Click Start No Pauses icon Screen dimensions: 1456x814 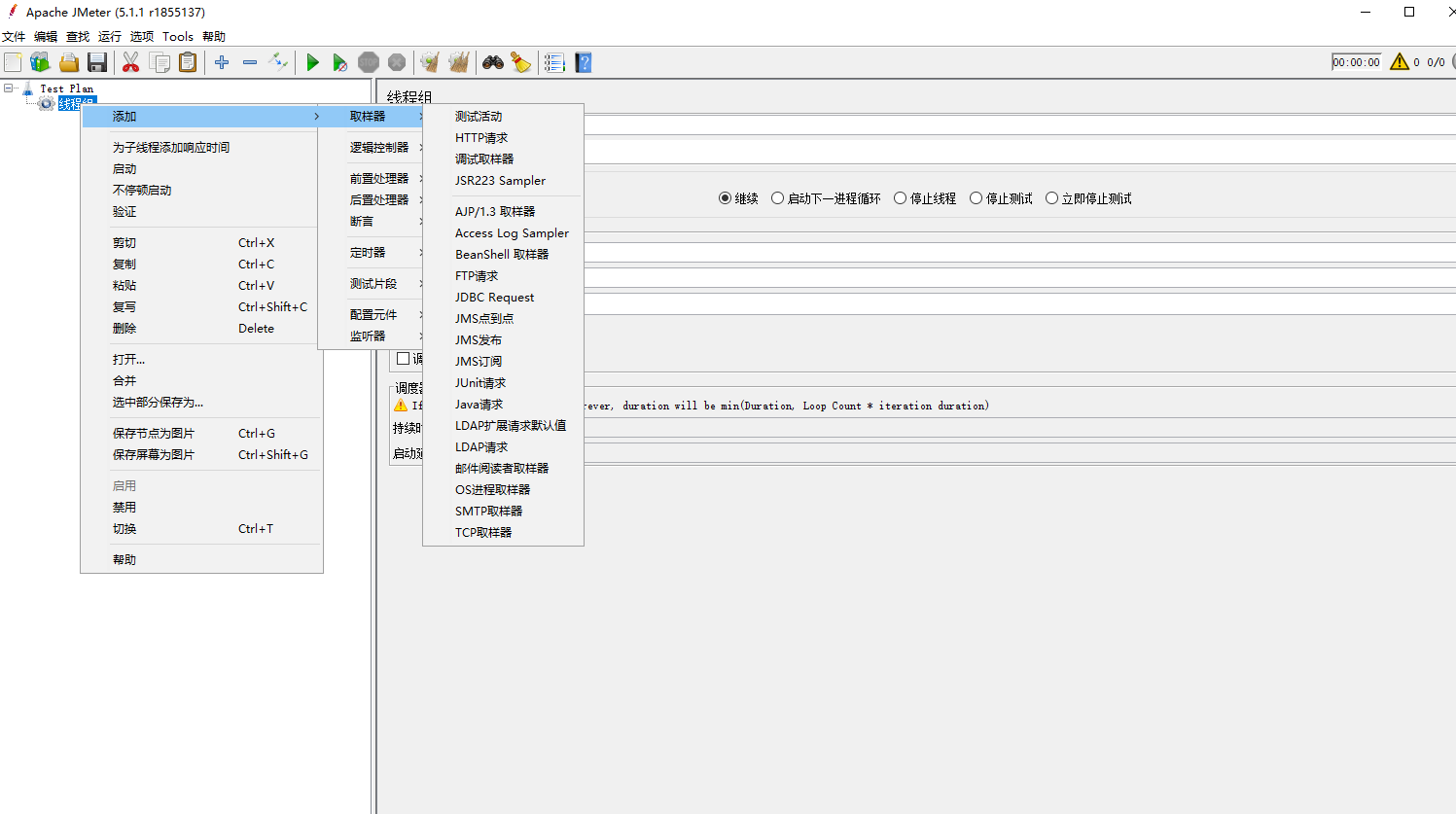pyautogui.click(x=339, y=62)
